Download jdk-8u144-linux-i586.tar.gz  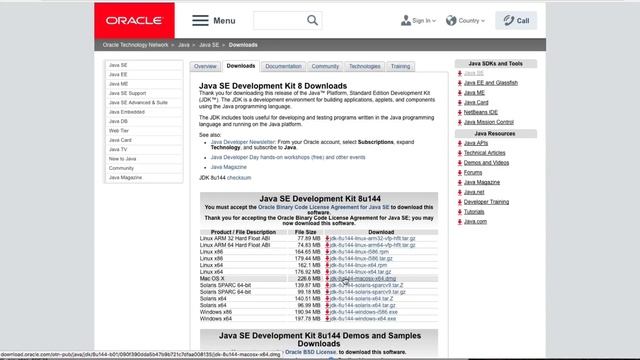click(x=361, y=258)
